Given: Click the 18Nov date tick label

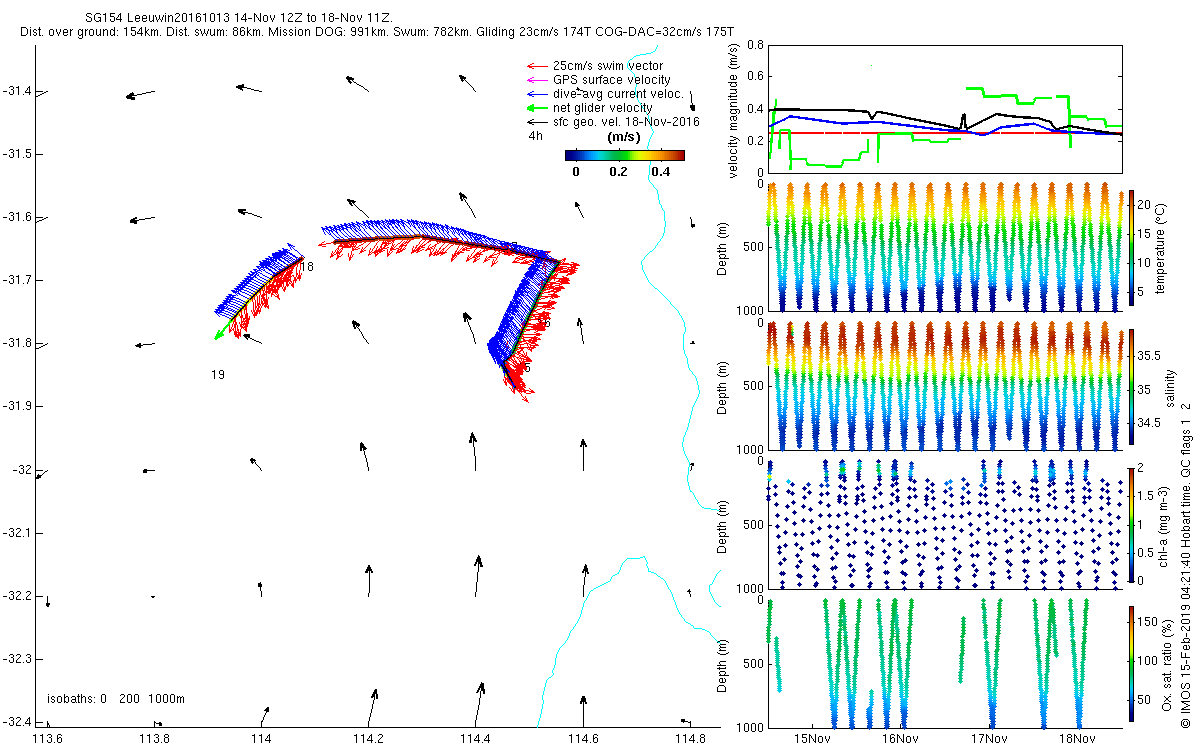Looking at the screenshot, I should pyautogui.click(x=1076, y=739).
